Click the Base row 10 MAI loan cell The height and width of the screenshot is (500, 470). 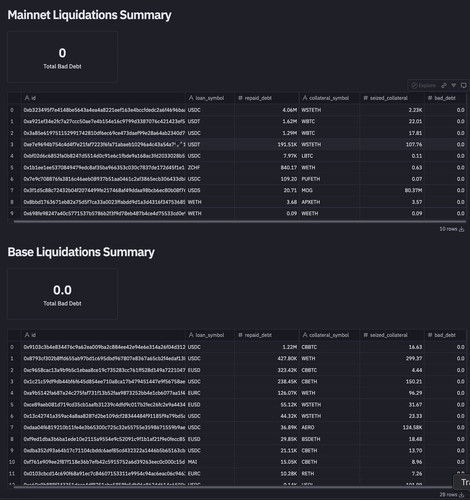pos(210,462)
